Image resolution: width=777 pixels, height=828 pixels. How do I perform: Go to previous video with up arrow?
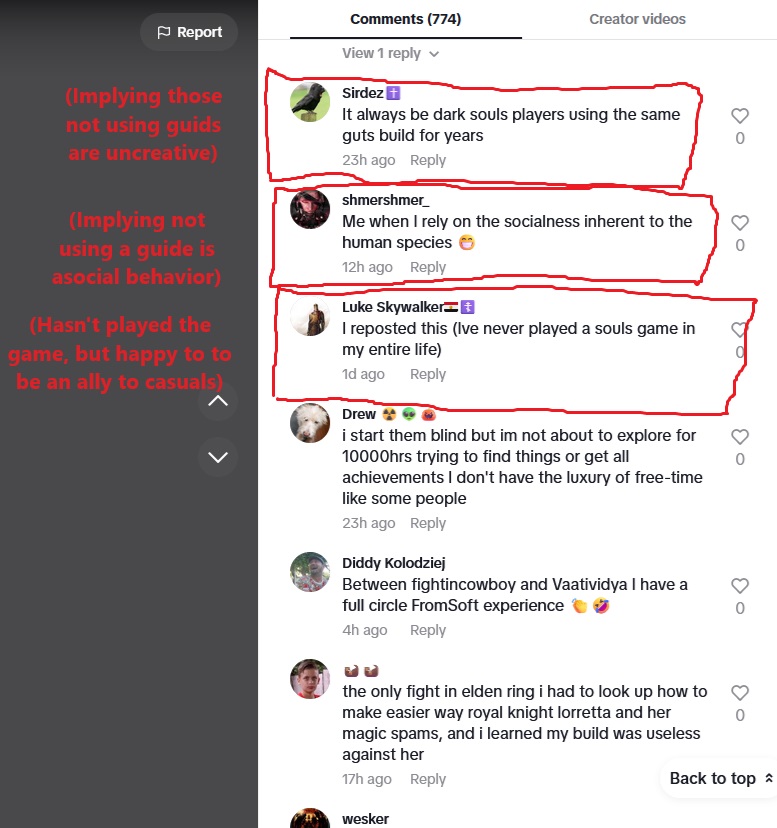[218, 401]
